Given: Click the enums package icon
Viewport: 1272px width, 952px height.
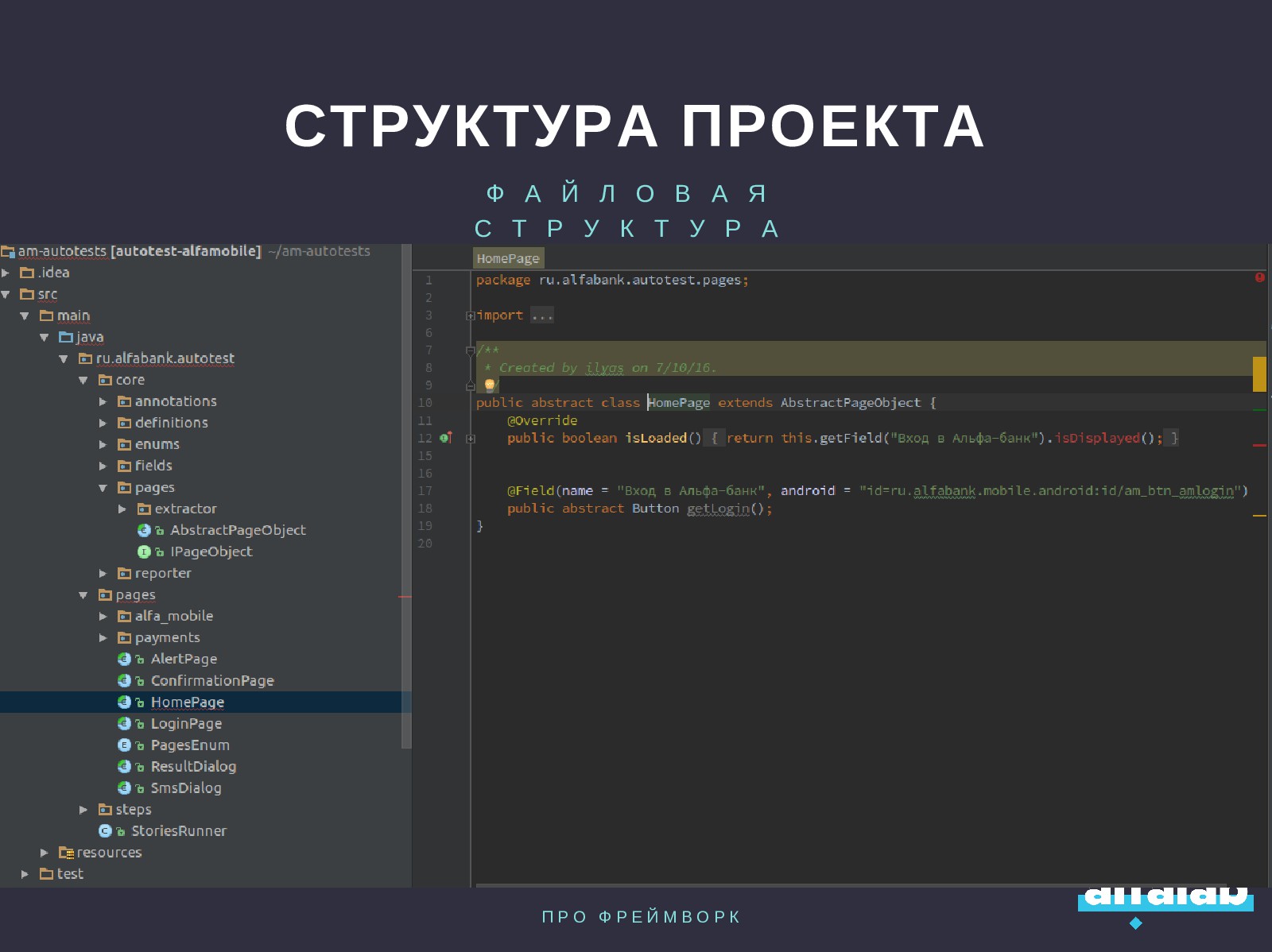Looking at the screenshot, I should tap(125, 444).
